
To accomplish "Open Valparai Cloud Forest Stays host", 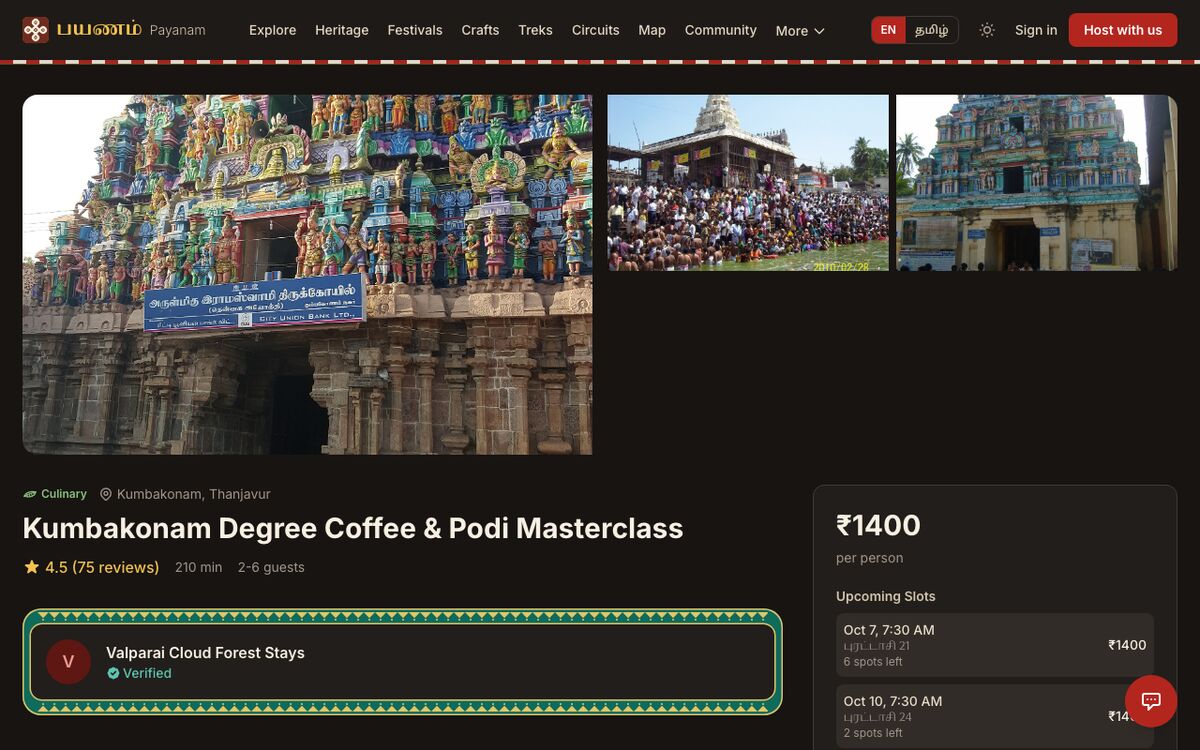I will pos(205,652).
